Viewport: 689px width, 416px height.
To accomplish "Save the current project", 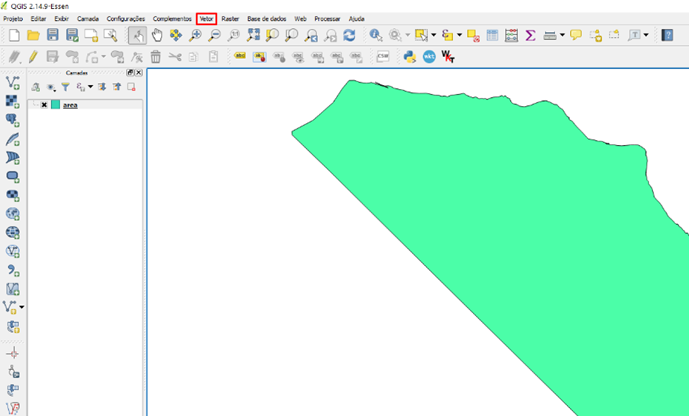I will [x=53, y=35].
